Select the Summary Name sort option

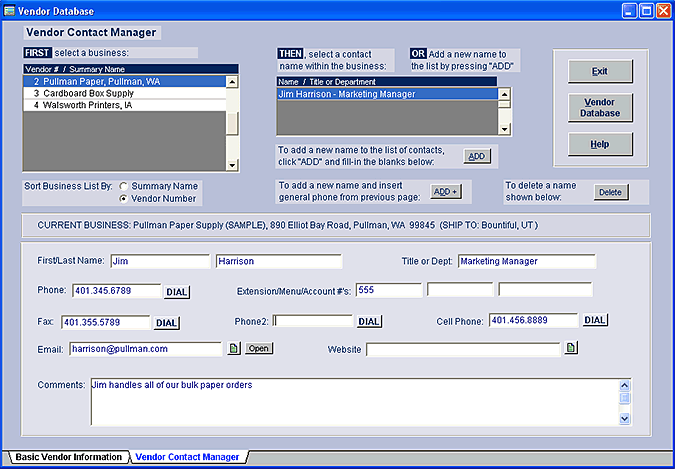pyautogui.click(x=124, y=186)
